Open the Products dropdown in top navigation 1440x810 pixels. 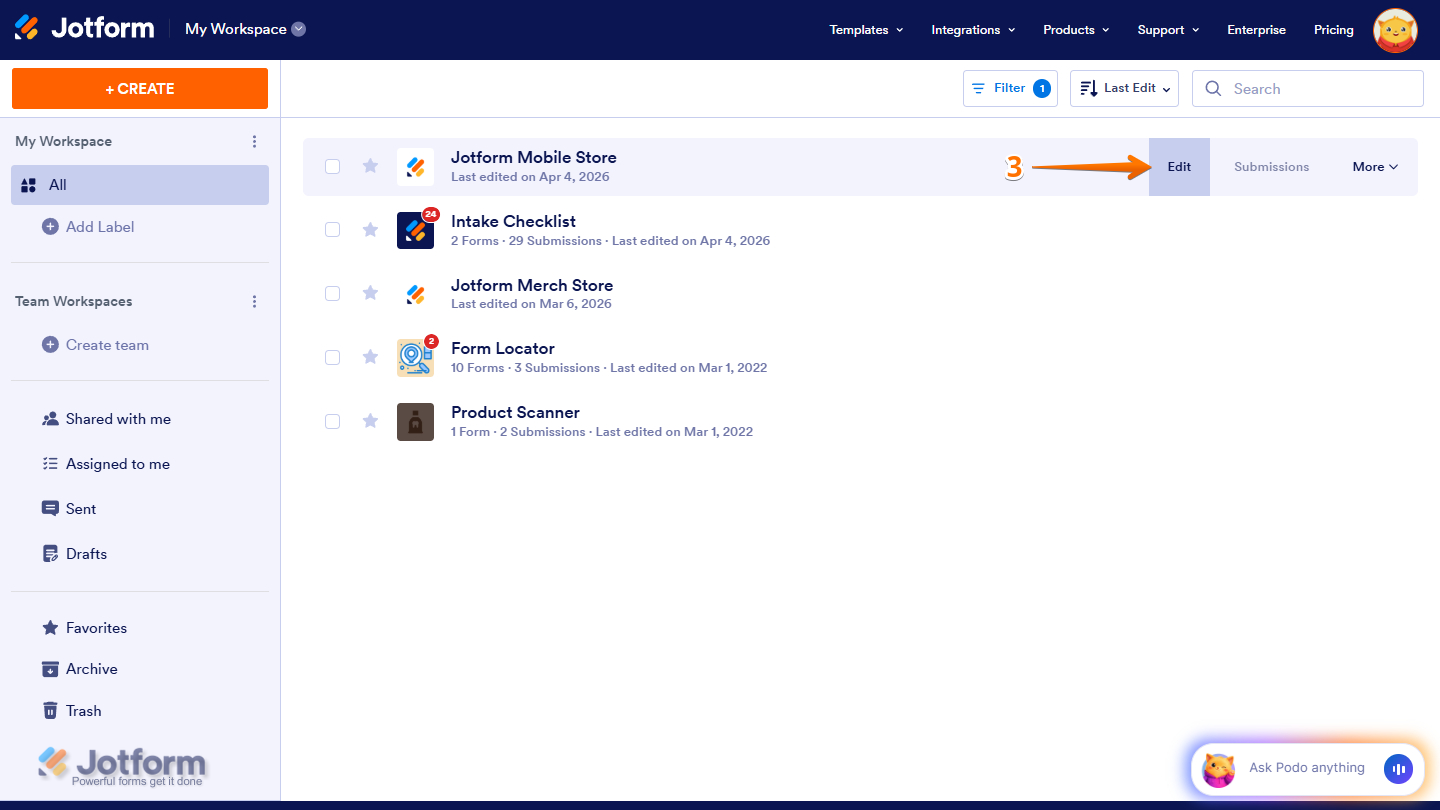tap(1075, 29)
